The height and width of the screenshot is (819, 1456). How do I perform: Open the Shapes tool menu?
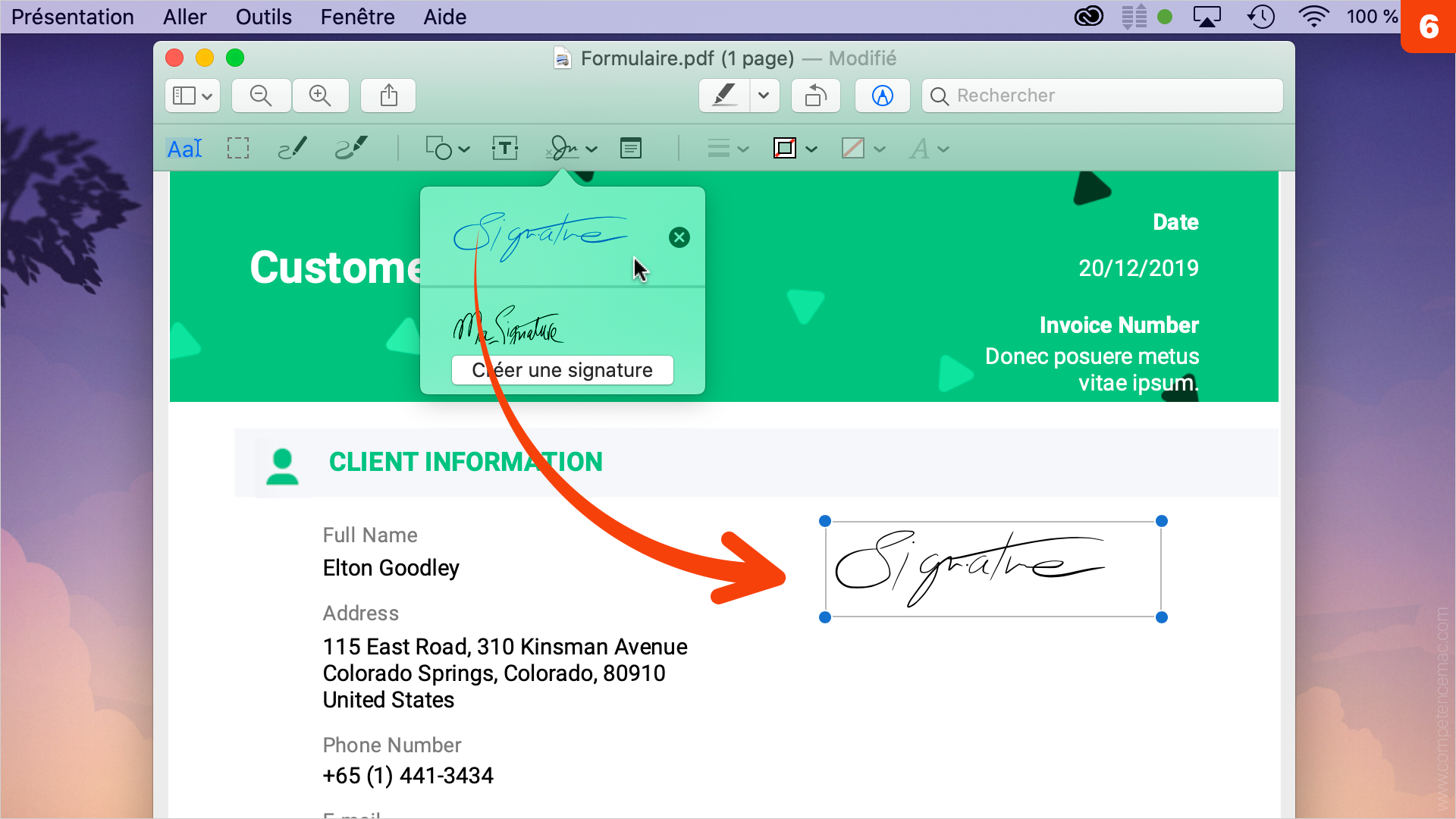[x=447, y=149]
